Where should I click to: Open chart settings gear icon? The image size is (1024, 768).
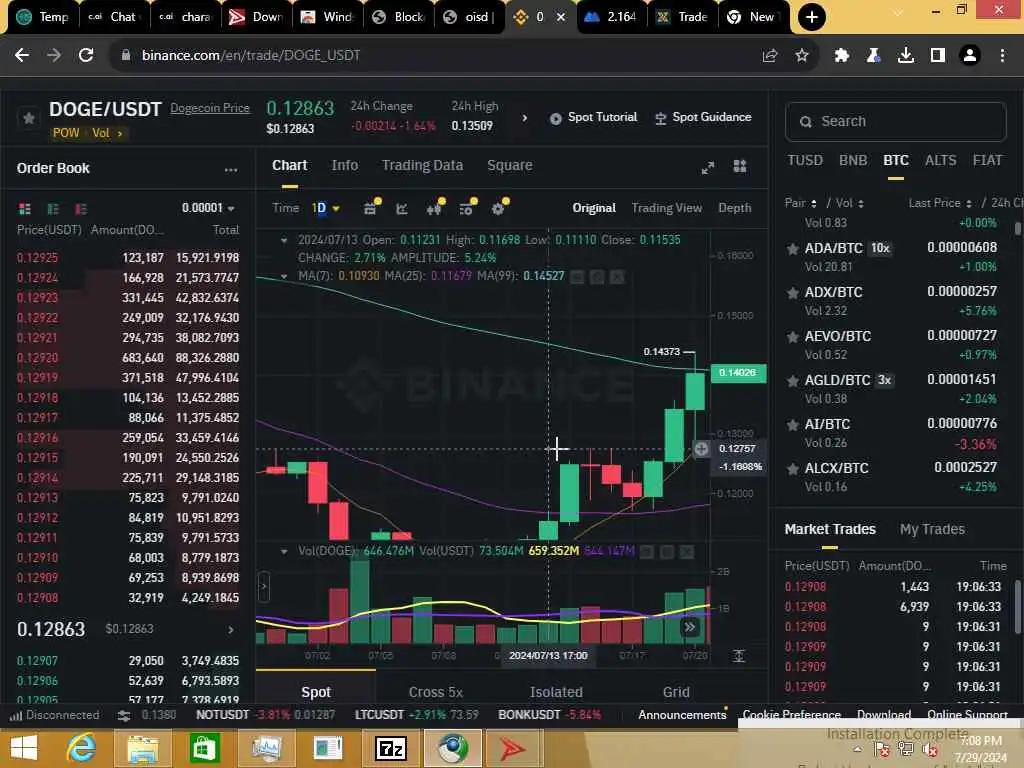click(499, 208)
